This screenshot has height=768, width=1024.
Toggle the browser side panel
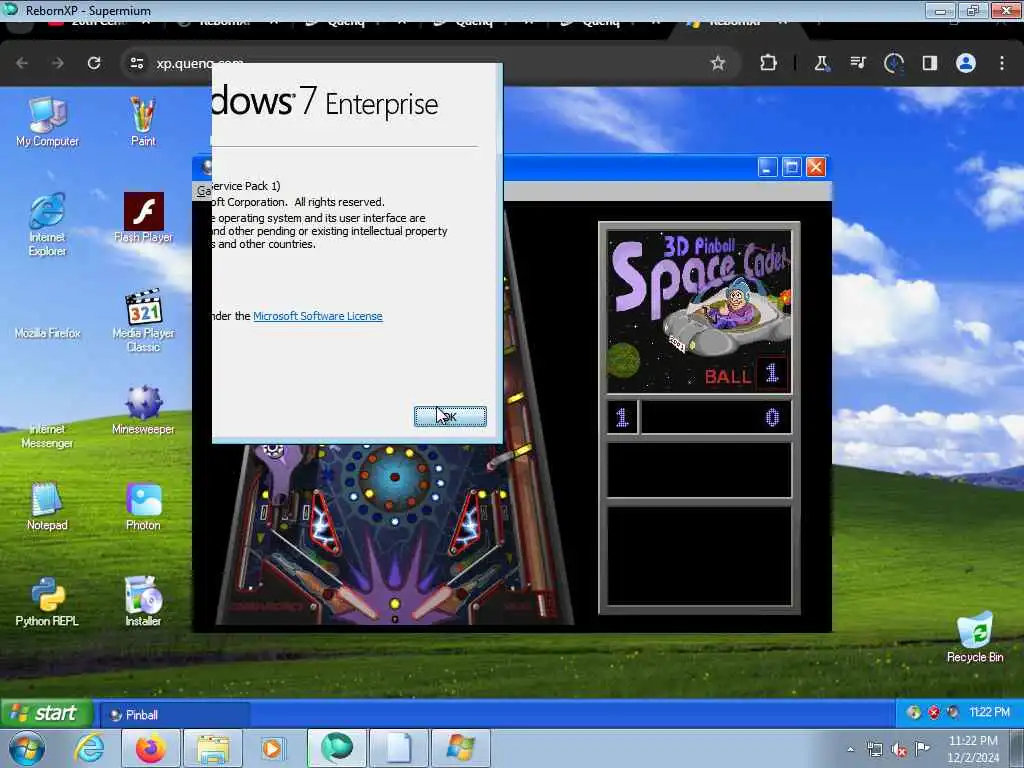pos(929,63)
